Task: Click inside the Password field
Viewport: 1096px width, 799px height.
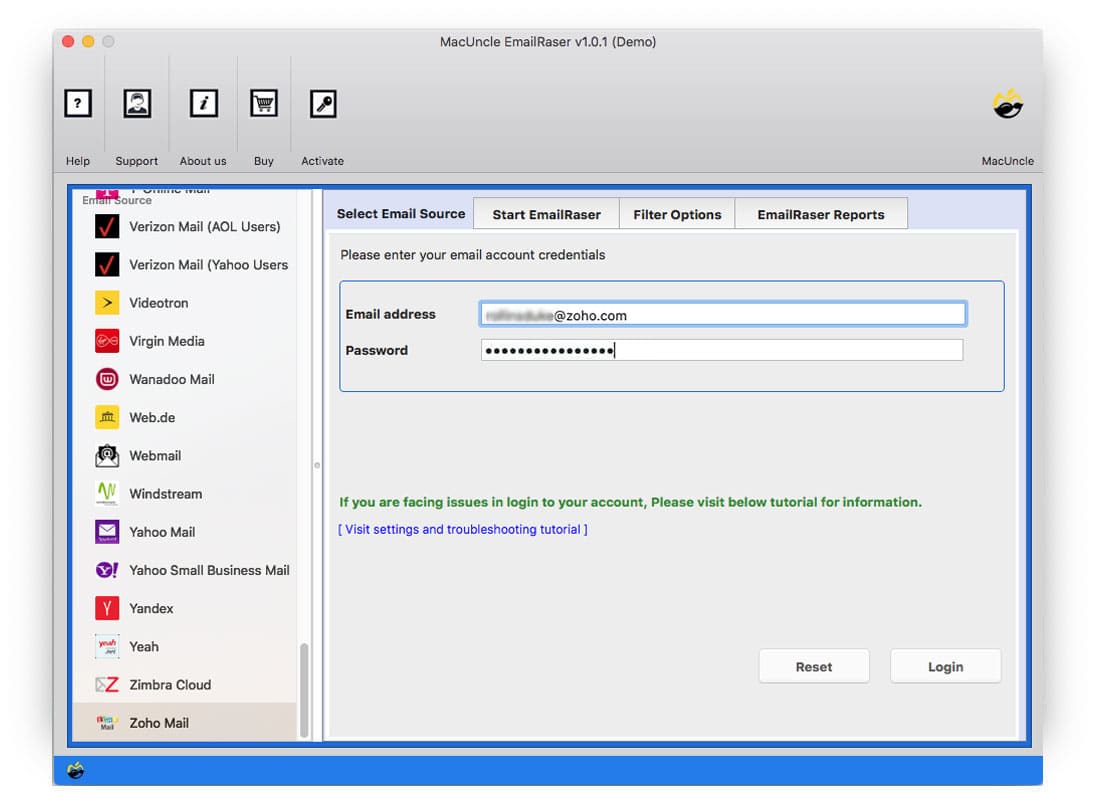Action: [720, 349]
